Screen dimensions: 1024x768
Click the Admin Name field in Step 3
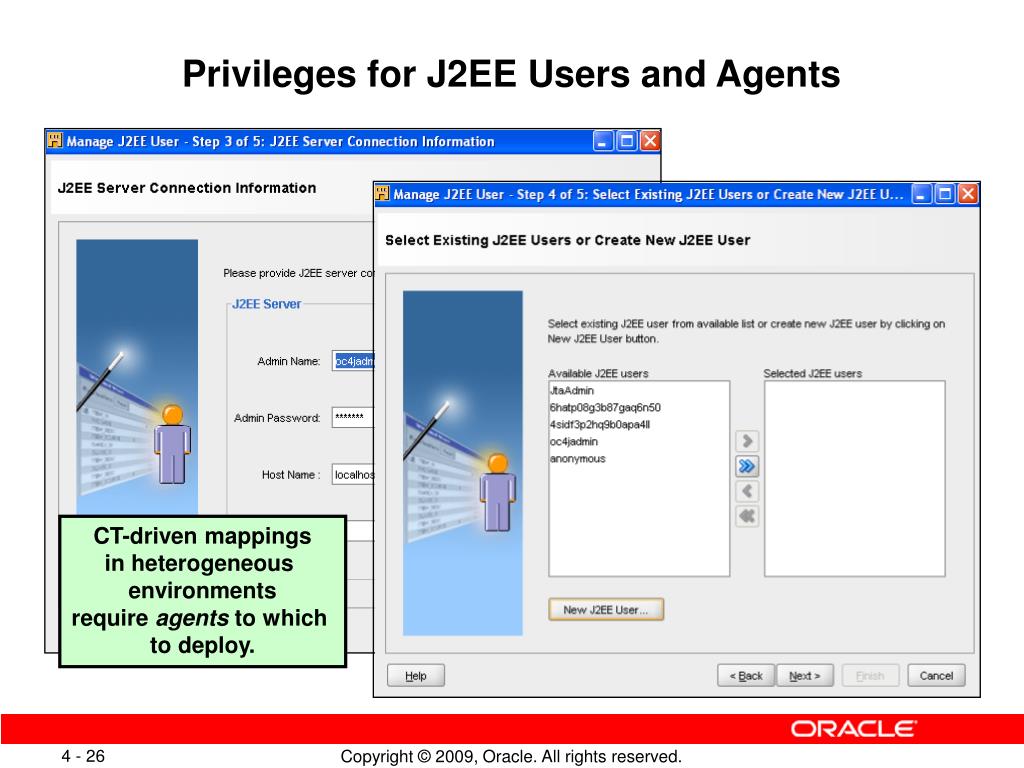(x=353, y=361)
